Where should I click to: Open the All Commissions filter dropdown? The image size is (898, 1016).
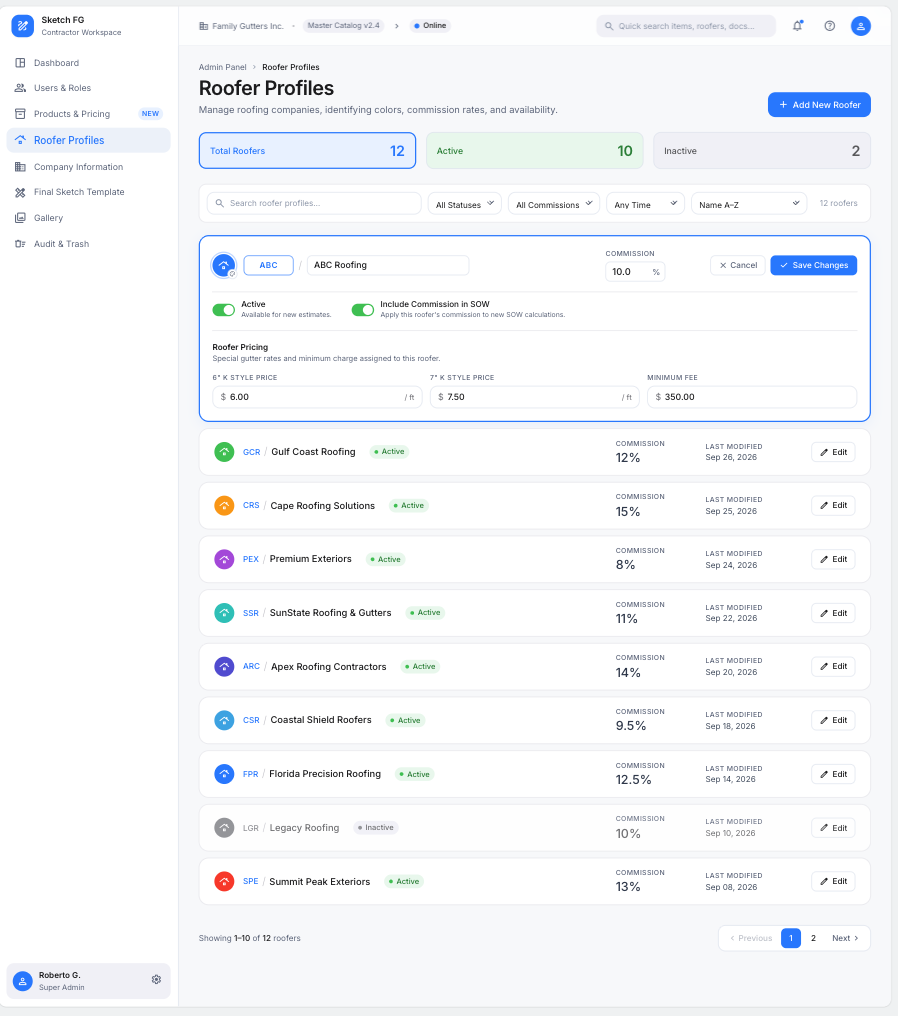coord(554,204)
